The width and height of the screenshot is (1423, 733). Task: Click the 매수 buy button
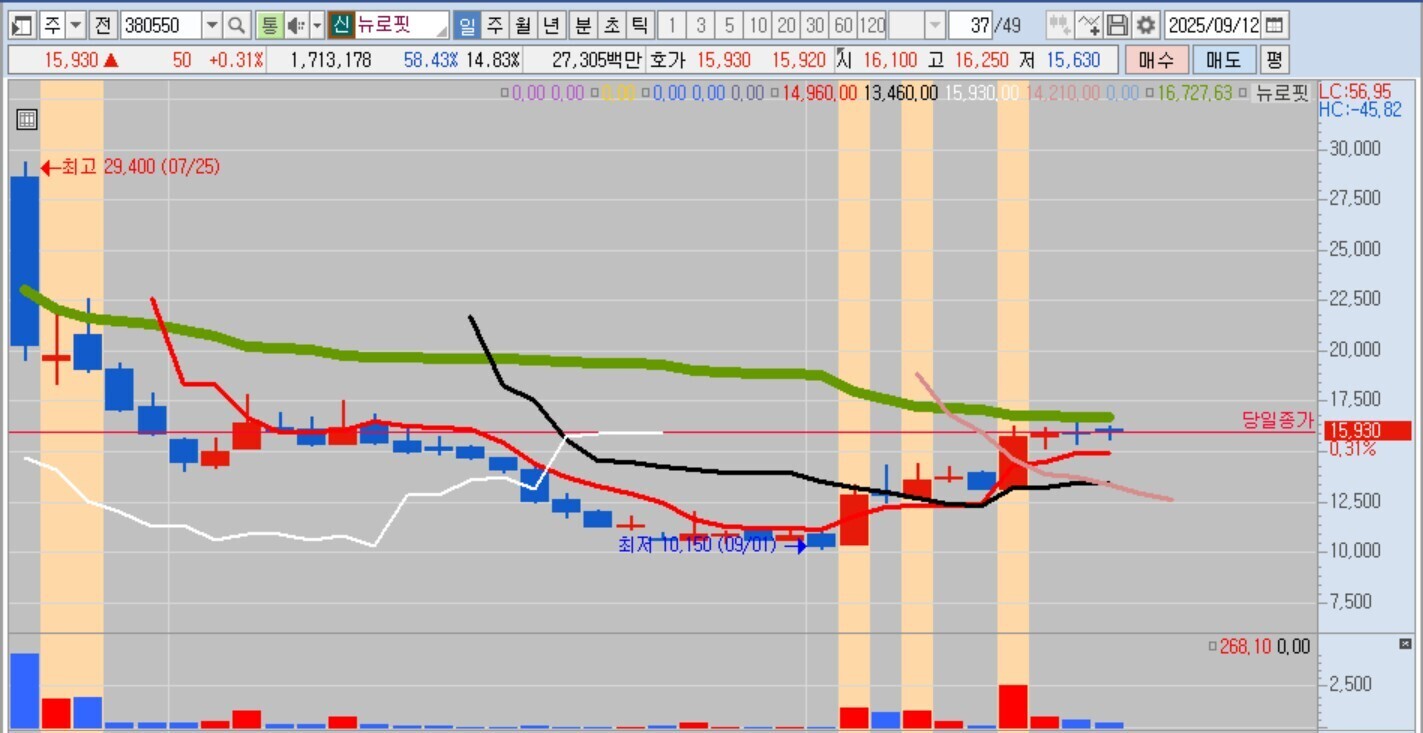[x=1157, y=60]
